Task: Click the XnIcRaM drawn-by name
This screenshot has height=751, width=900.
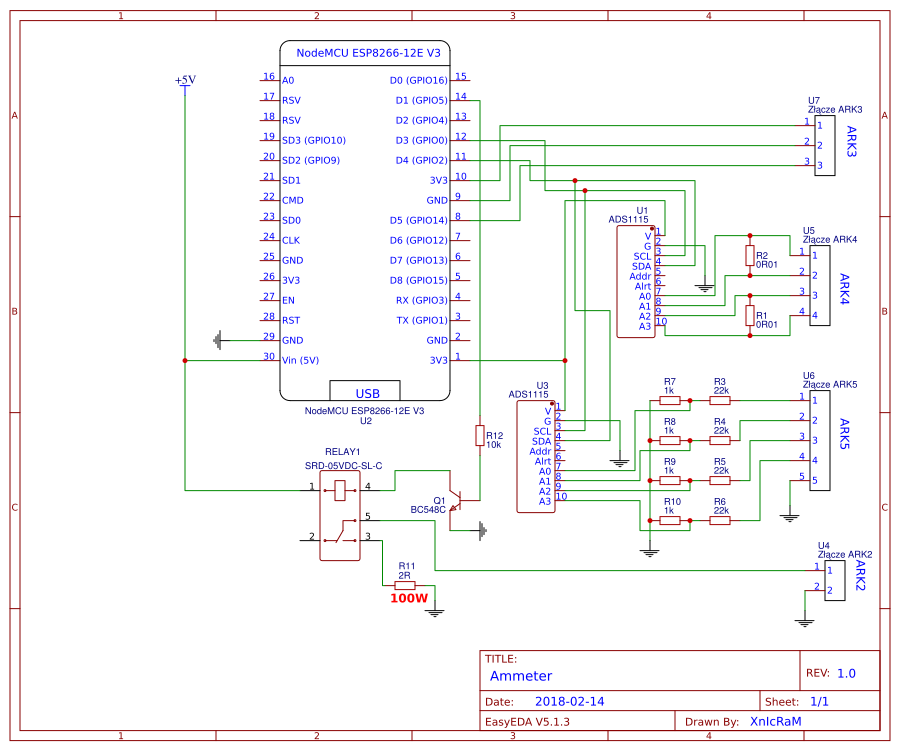Action: tap(777, 720)
